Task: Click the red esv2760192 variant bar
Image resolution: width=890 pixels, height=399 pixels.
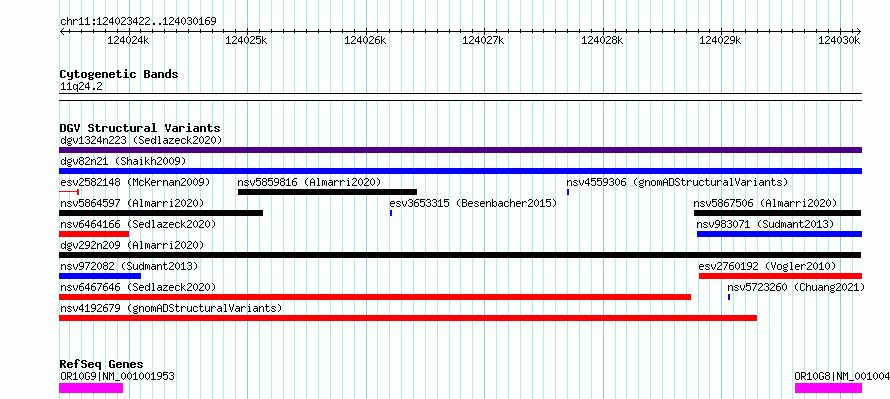Action: coord(780,276)
